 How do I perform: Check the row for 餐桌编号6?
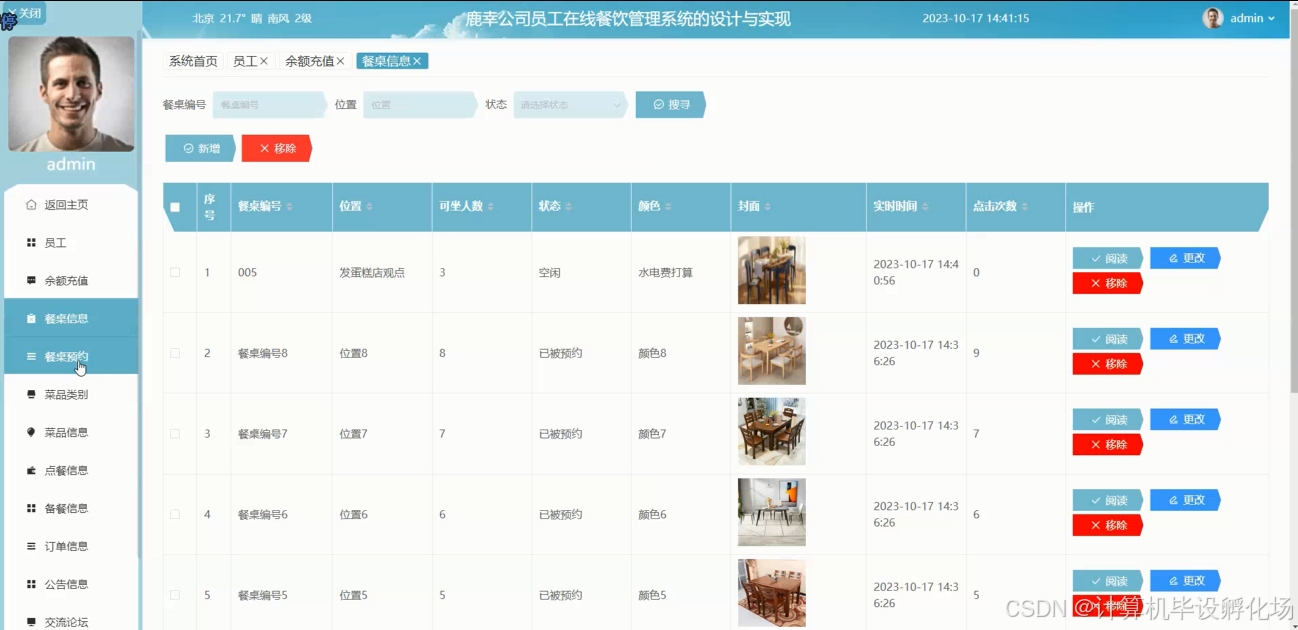(175, 514)
